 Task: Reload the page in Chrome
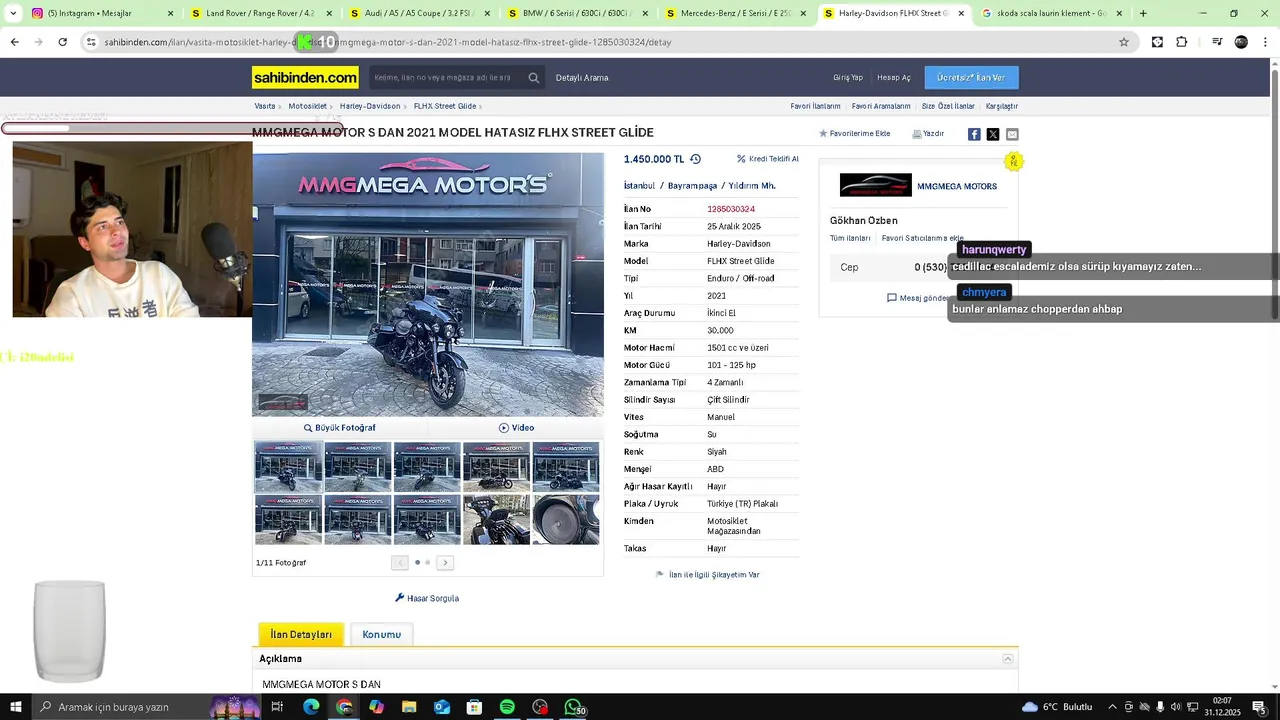click(62, 42)
